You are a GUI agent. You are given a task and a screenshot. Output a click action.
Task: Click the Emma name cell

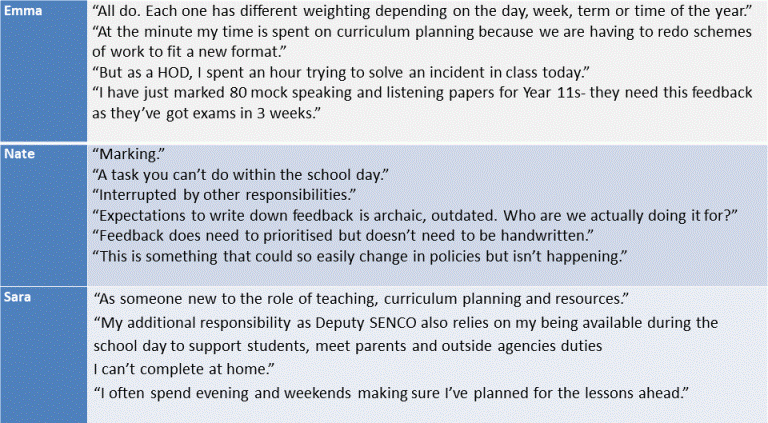point(44,71)
